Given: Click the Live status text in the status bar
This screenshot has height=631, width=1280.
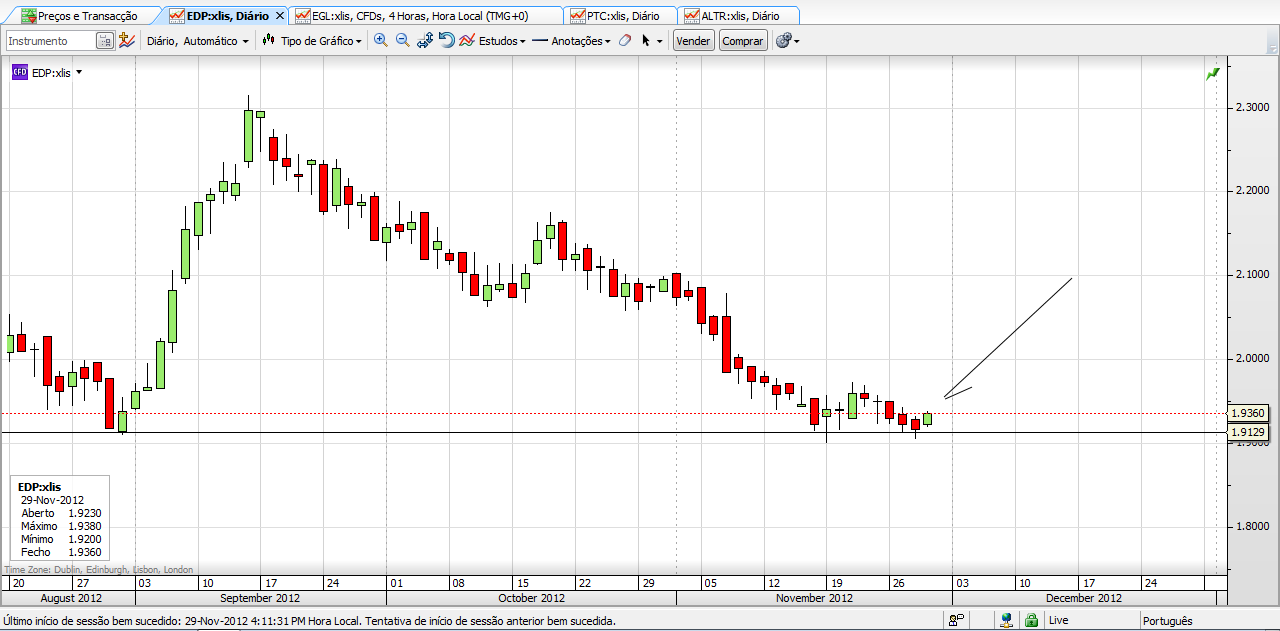Looking at the screenshot, I should (x=1058, y=621).
